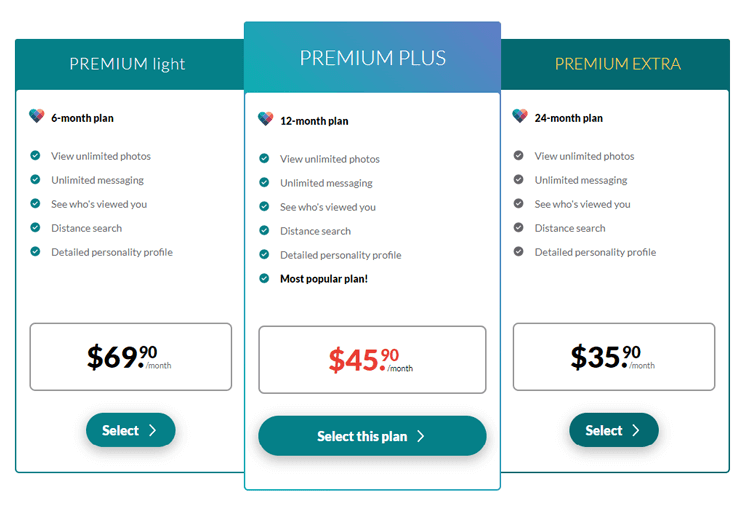Click Select button under $35.90 price
The image size is (750, 515).
614,430
